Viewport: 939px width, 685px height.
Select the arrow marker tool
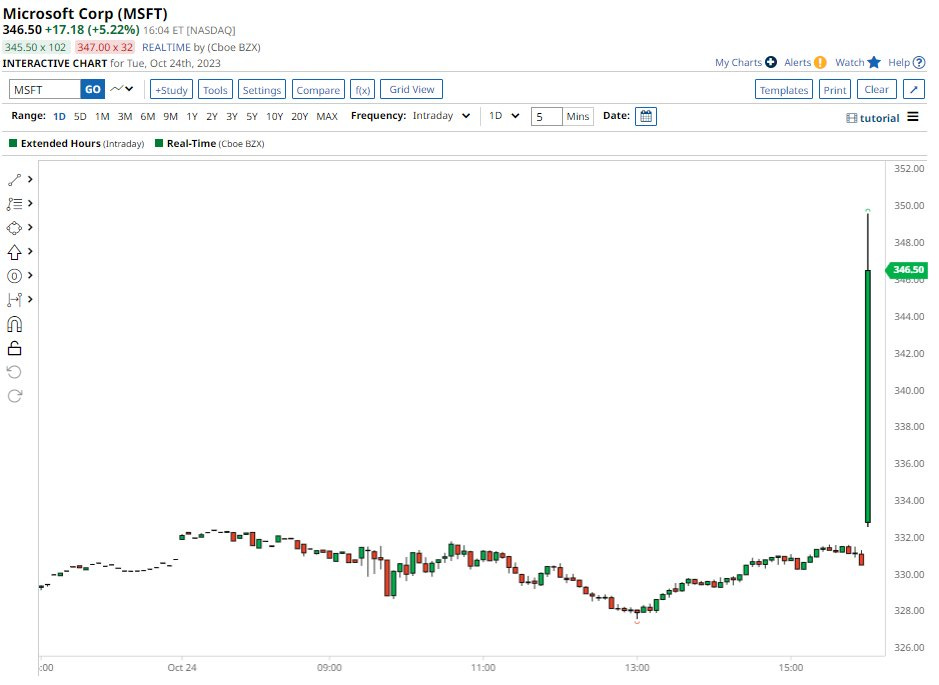(x=15, y=252)
